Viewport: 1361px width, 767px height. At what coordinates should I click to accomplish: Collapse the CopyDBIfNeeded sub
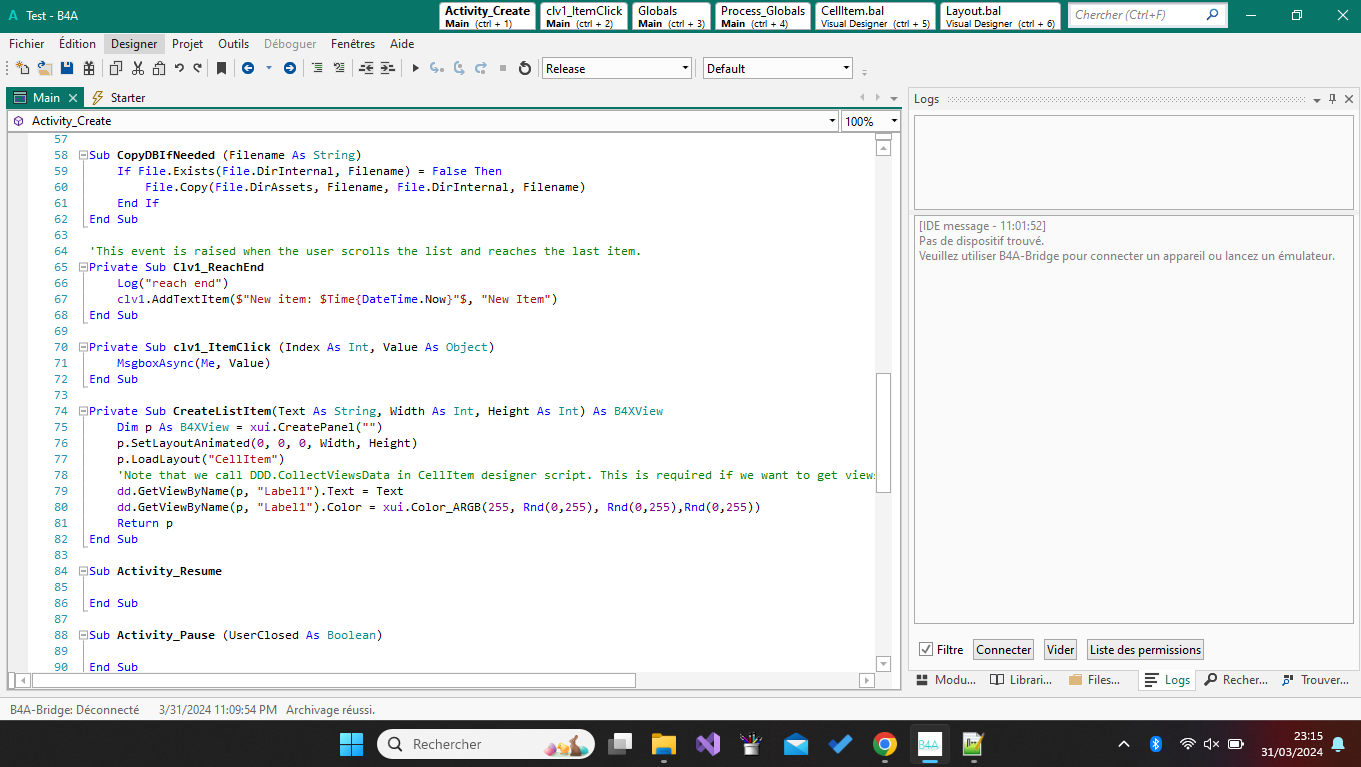[83, 155]
